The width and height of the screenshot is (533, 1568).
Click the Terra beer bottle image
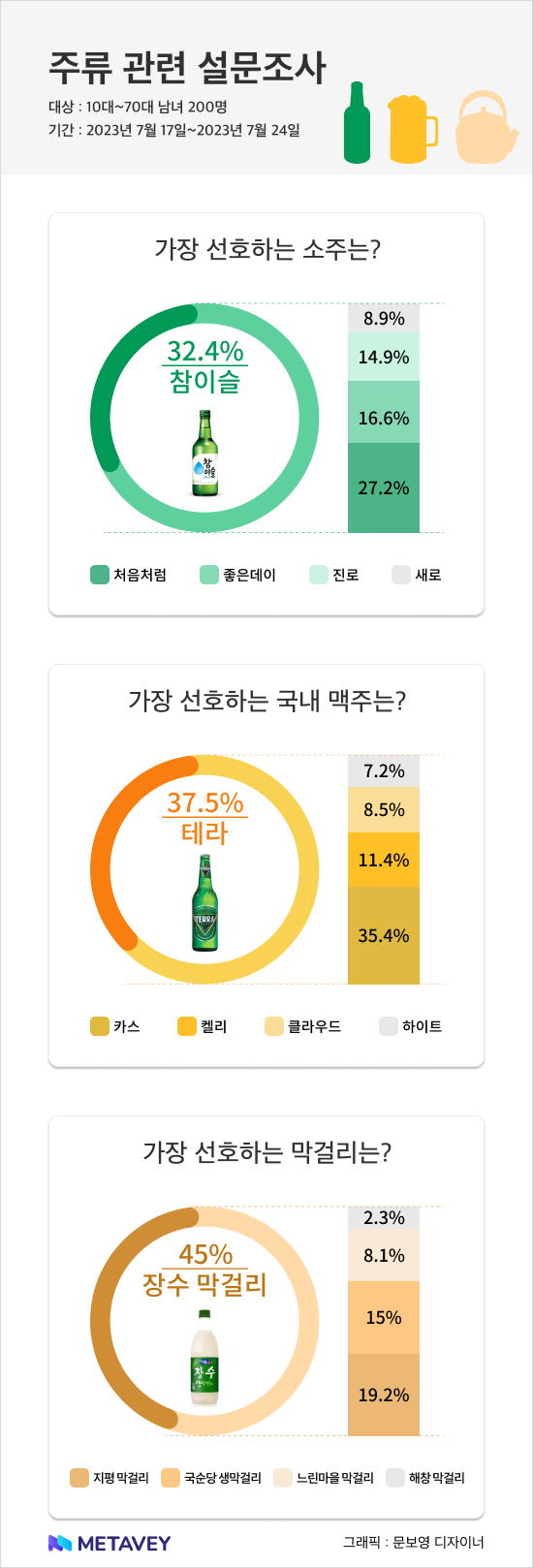tap(204, 903)
